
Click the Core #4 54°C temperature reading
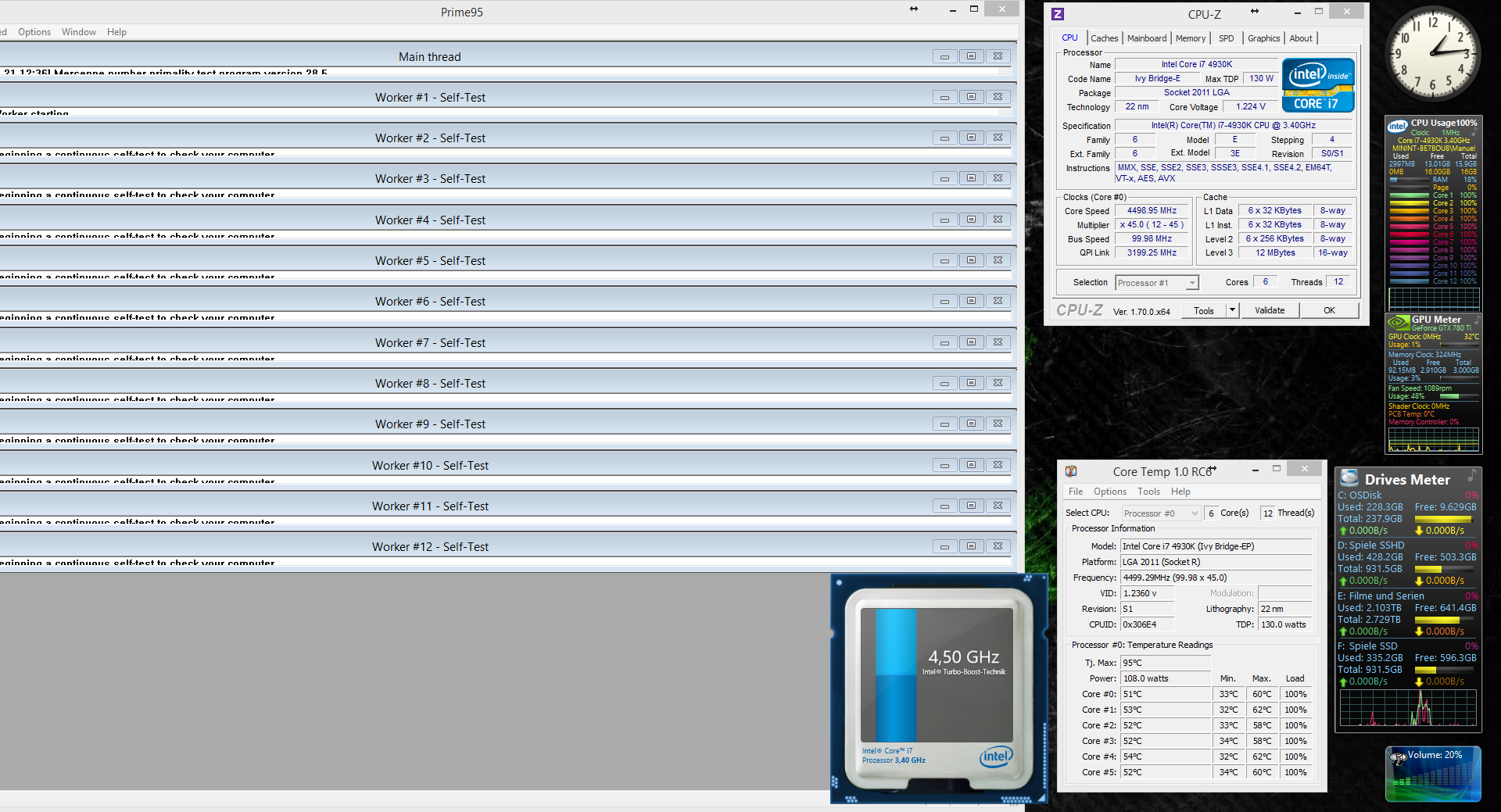(x=1166, y=757)
